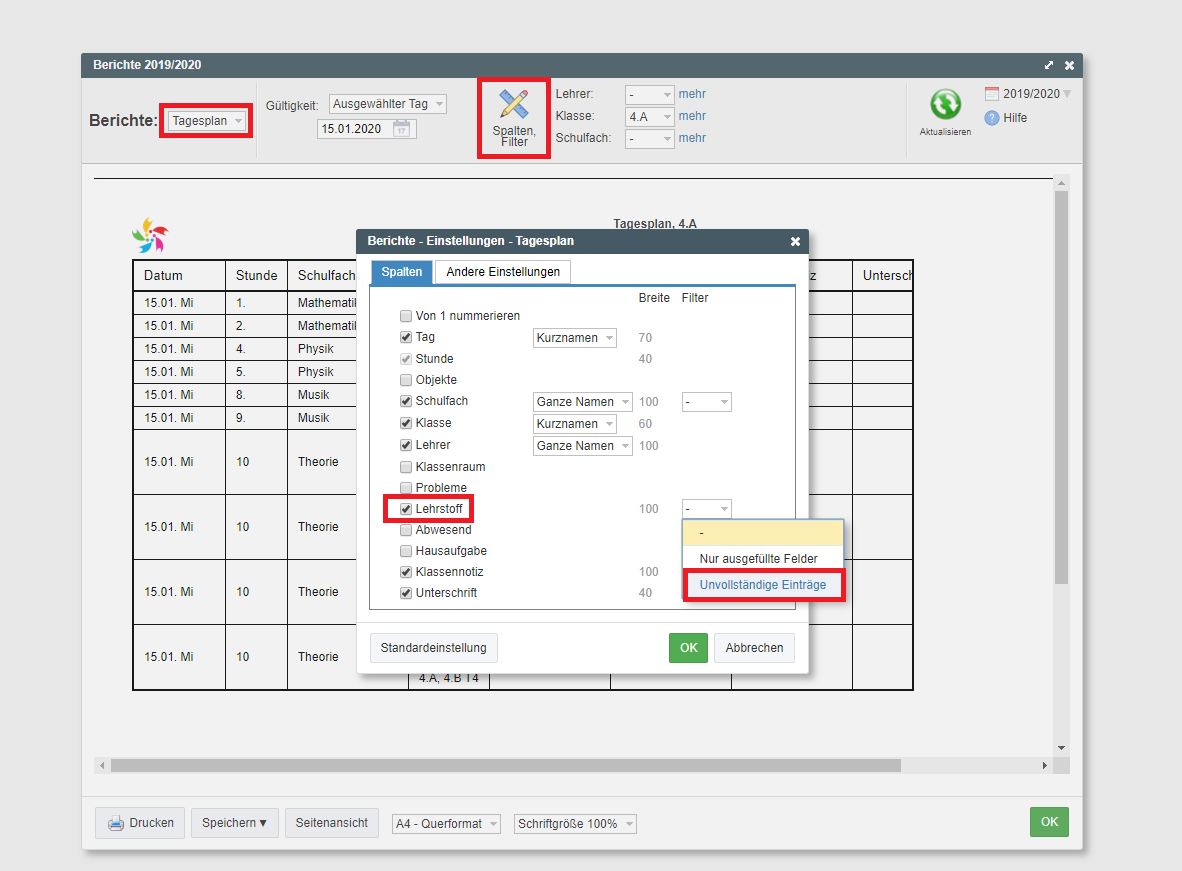Click the Lehrstoff width value 100
Viewport: 1182px width, 871px height.
pyautogui.click(x=648, y=509)
